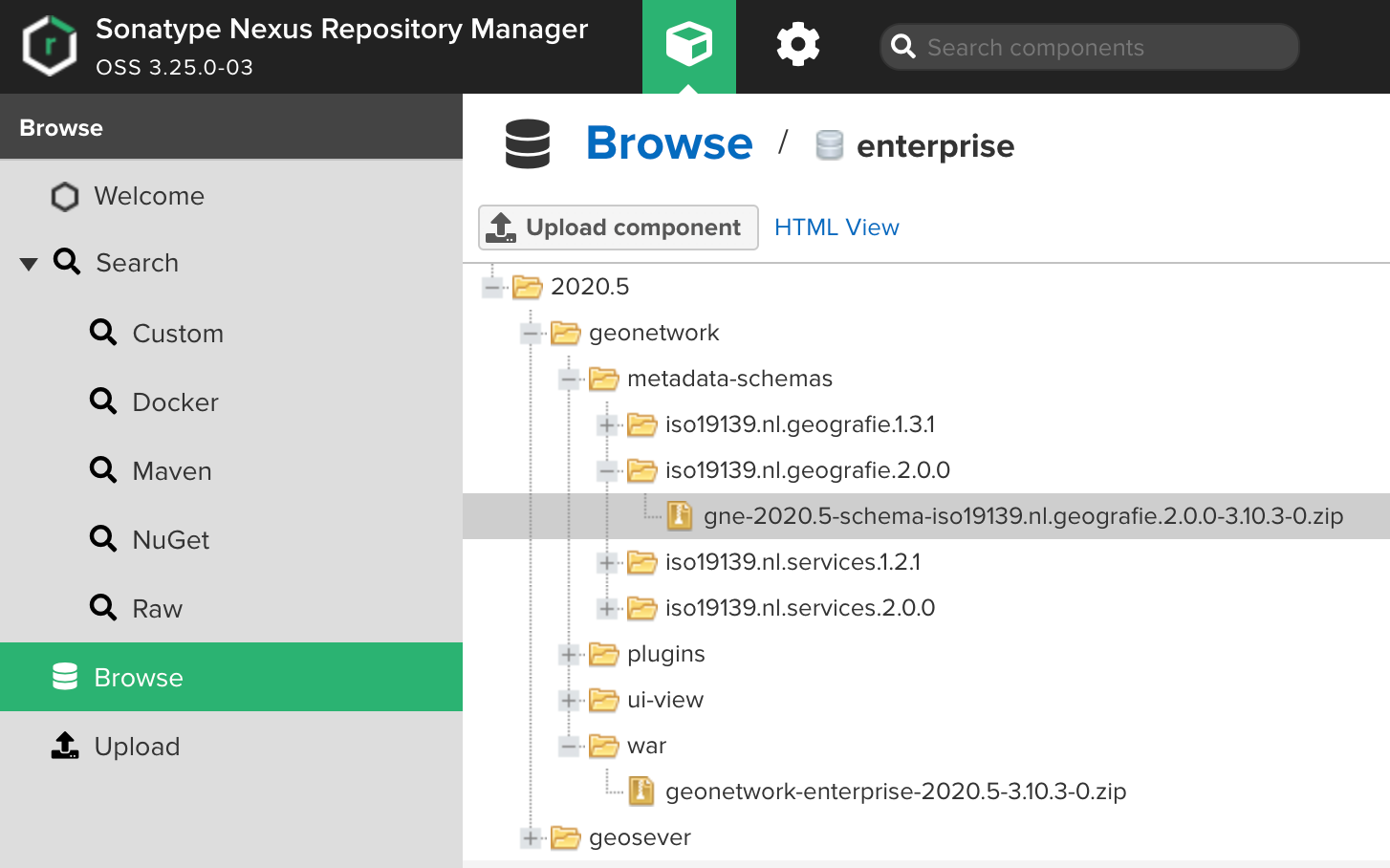
Task: Select the war tree node
Action: (646, 746)
